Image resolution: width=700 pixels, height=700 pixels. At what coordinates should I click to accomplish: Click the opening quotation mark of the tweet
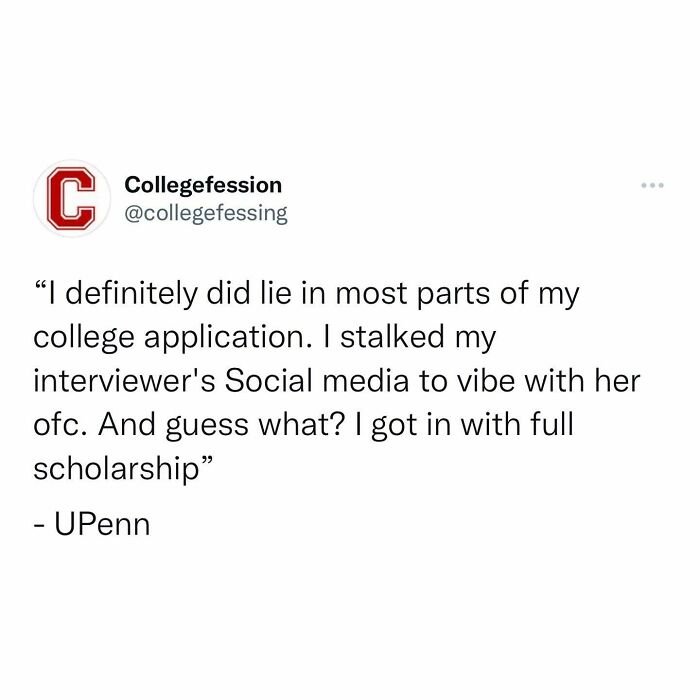(x=41, y=293)
